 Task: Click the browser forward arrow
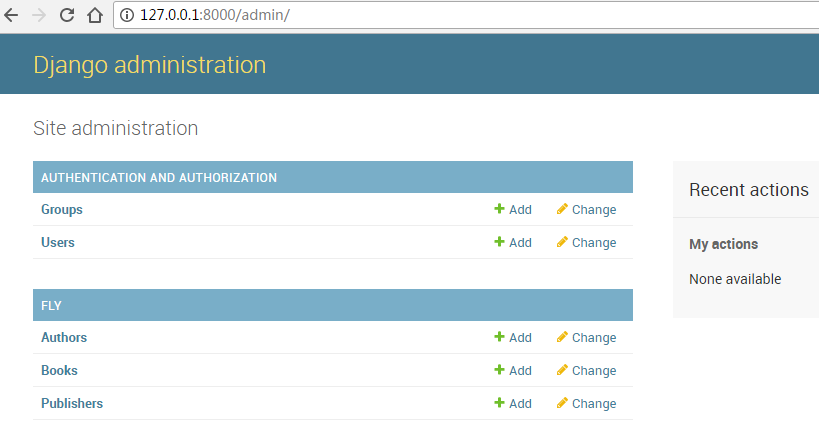(39, 15)
